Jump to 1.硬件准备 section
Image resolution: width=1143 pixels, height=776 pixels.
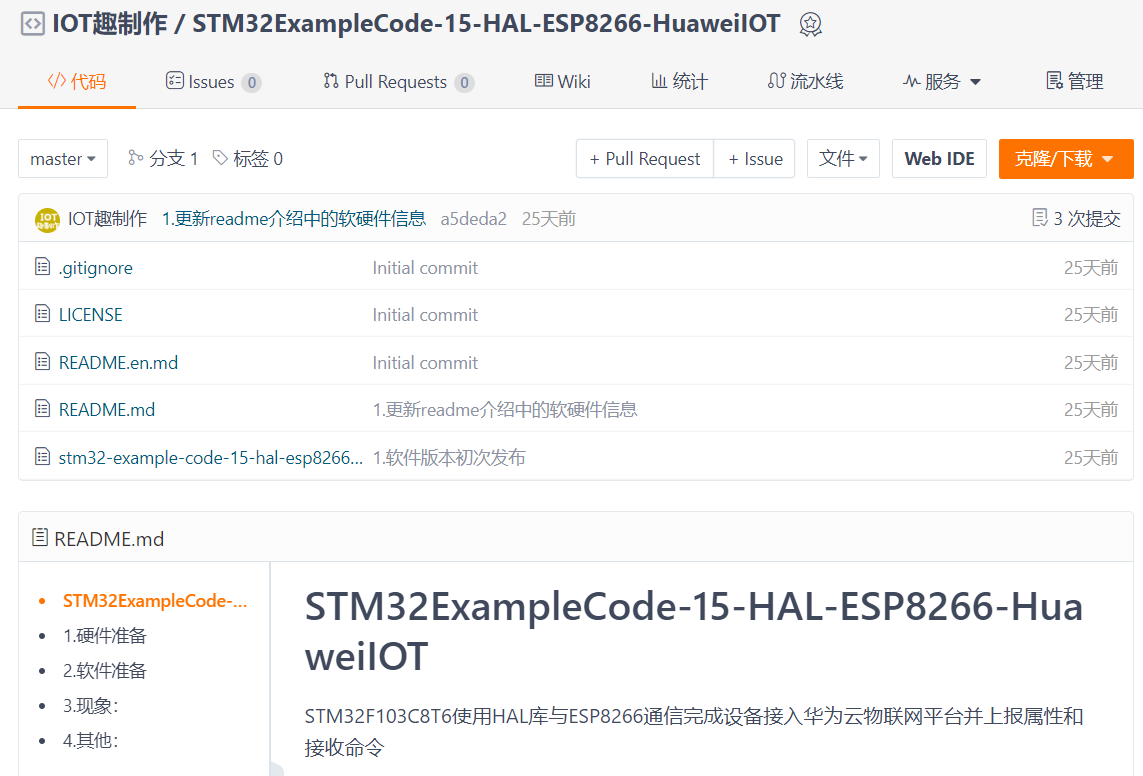coord(104,635)
